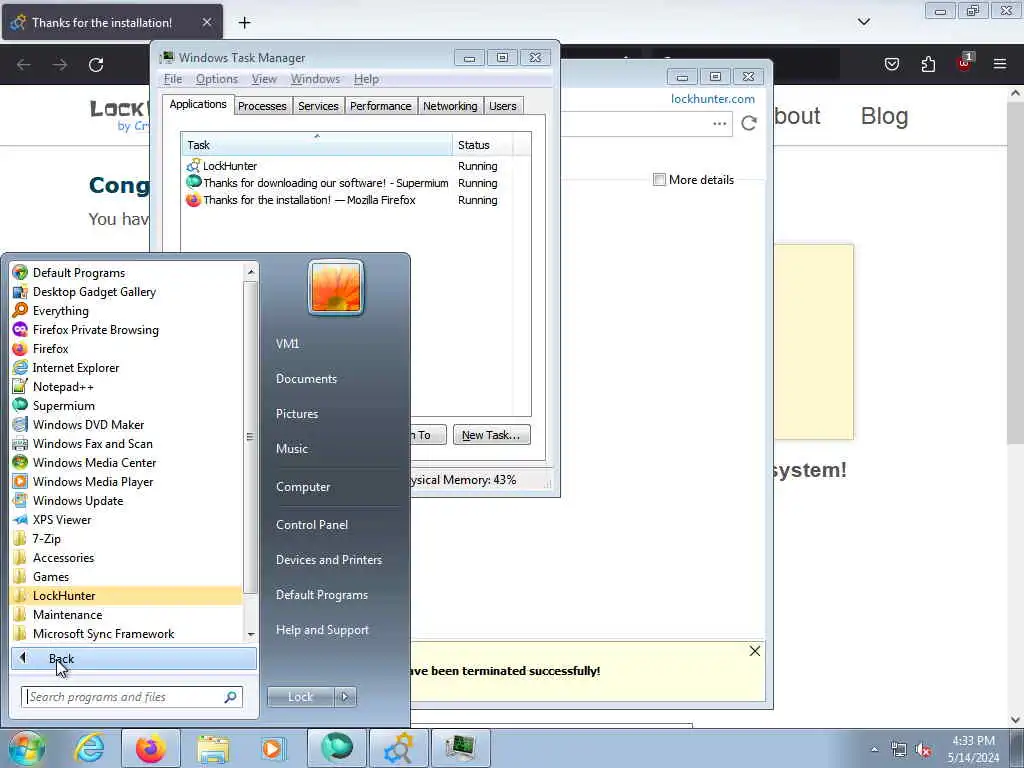The width and height of the screenshot is (1024, 768).
Task: Click LockHunter window refresh icon
Action: (749, 123)
